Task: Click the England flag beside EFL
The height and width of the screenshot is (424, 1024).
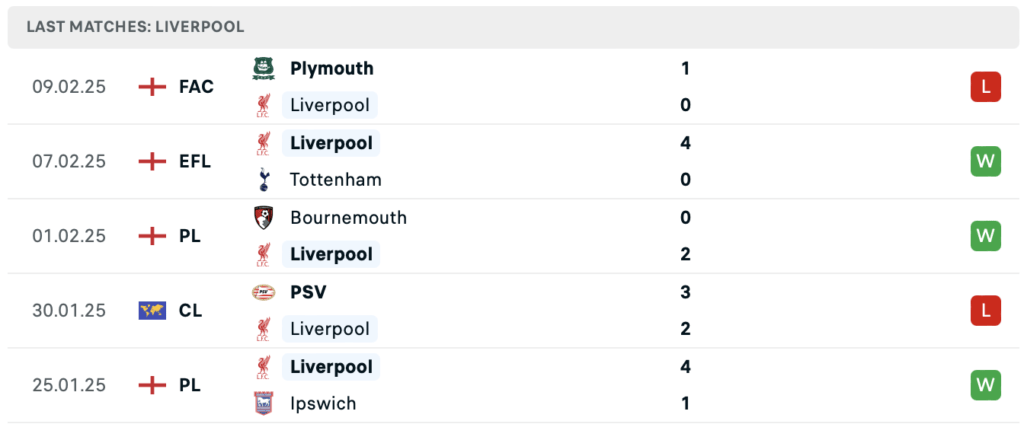Action: [152, 161]
